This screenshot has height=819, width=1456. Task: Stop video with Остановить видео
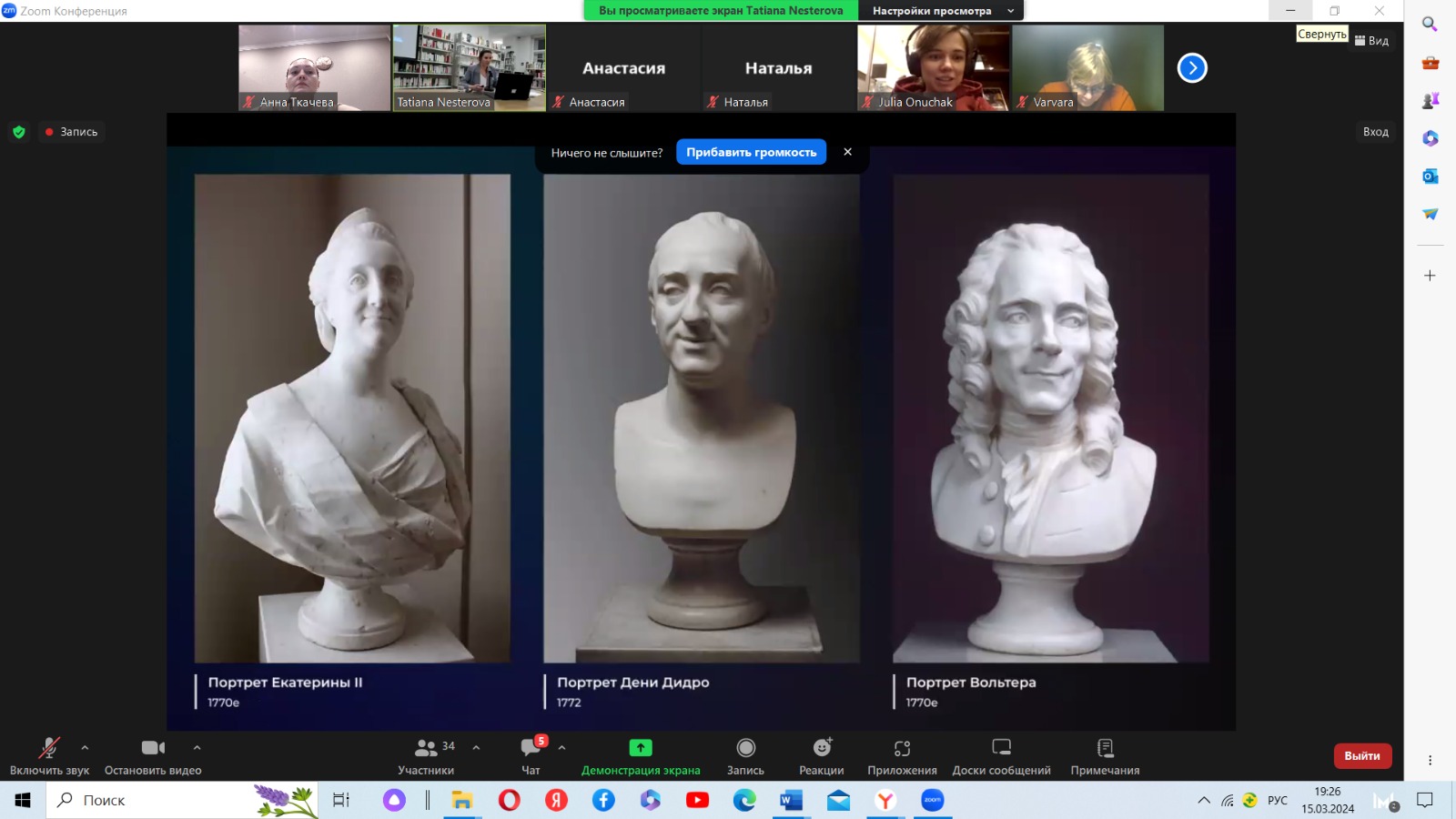153,748
